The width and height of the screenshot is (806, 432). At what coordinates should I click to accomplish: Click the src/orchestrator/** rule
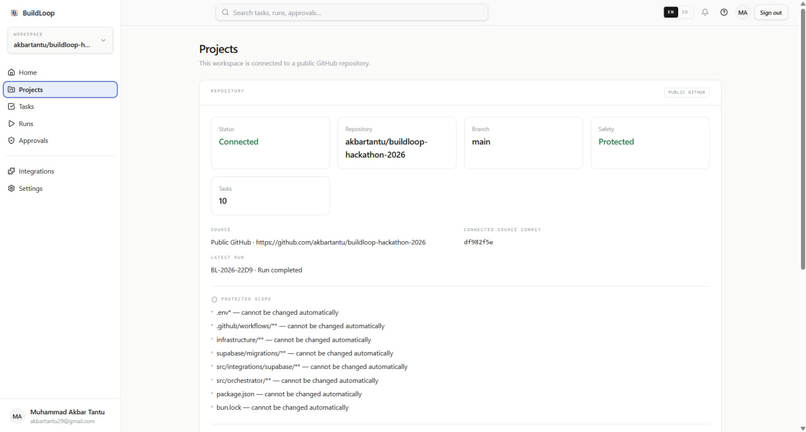pos(297,381)
